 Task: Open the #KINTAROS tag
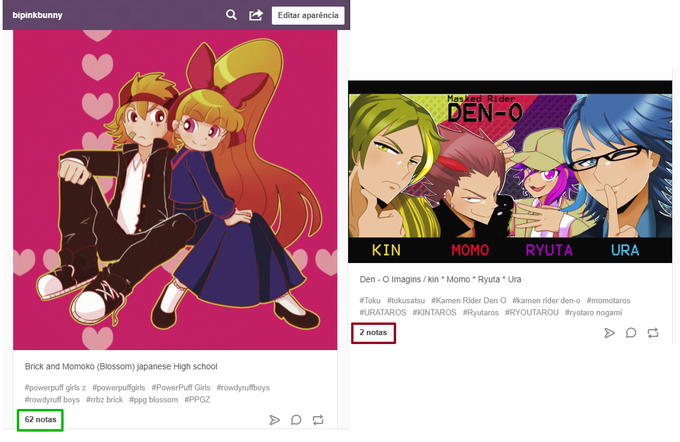[435, 312]
